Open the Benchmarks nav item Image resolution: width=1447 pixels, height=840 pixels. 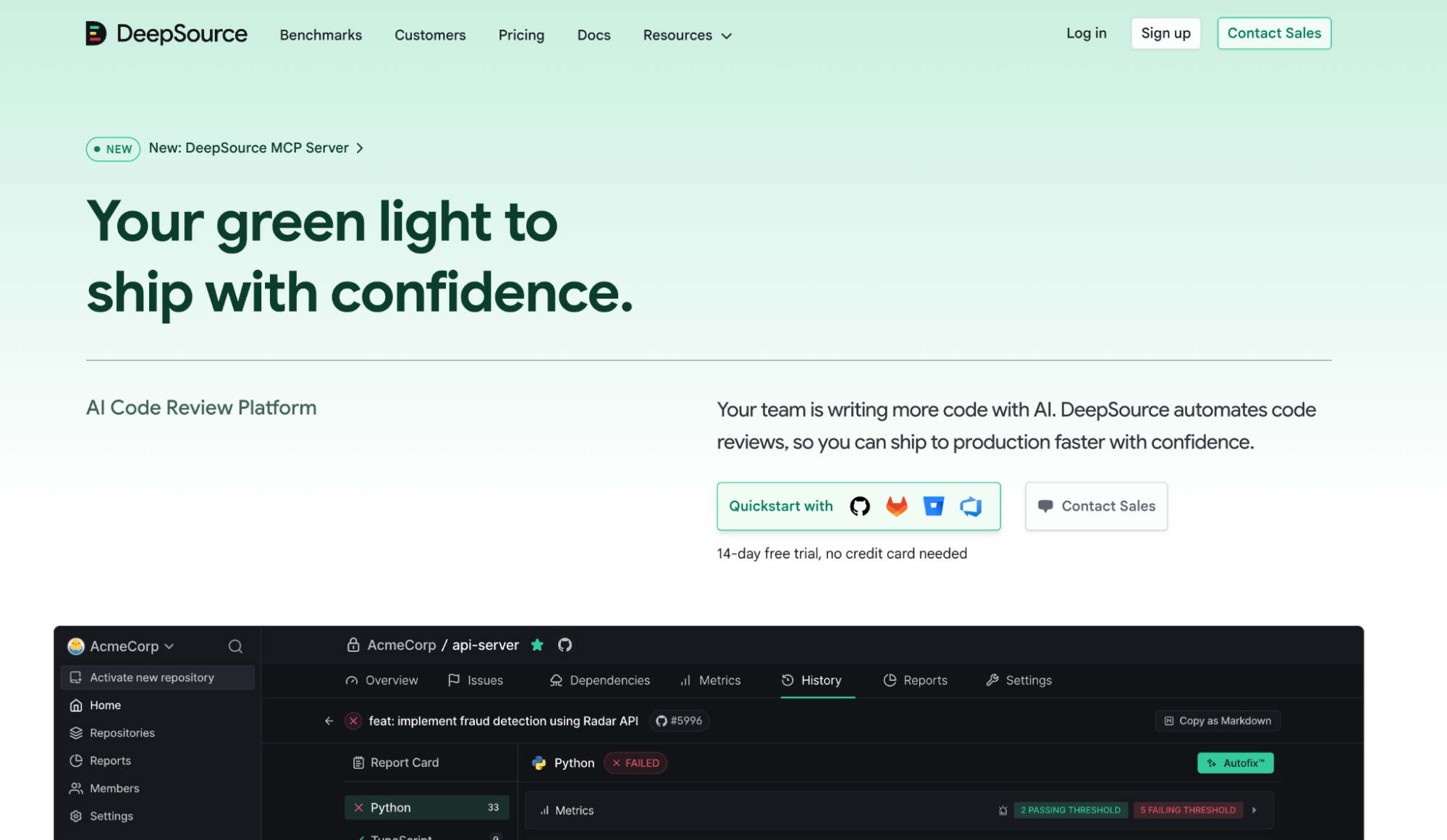[x=321, y=35]
